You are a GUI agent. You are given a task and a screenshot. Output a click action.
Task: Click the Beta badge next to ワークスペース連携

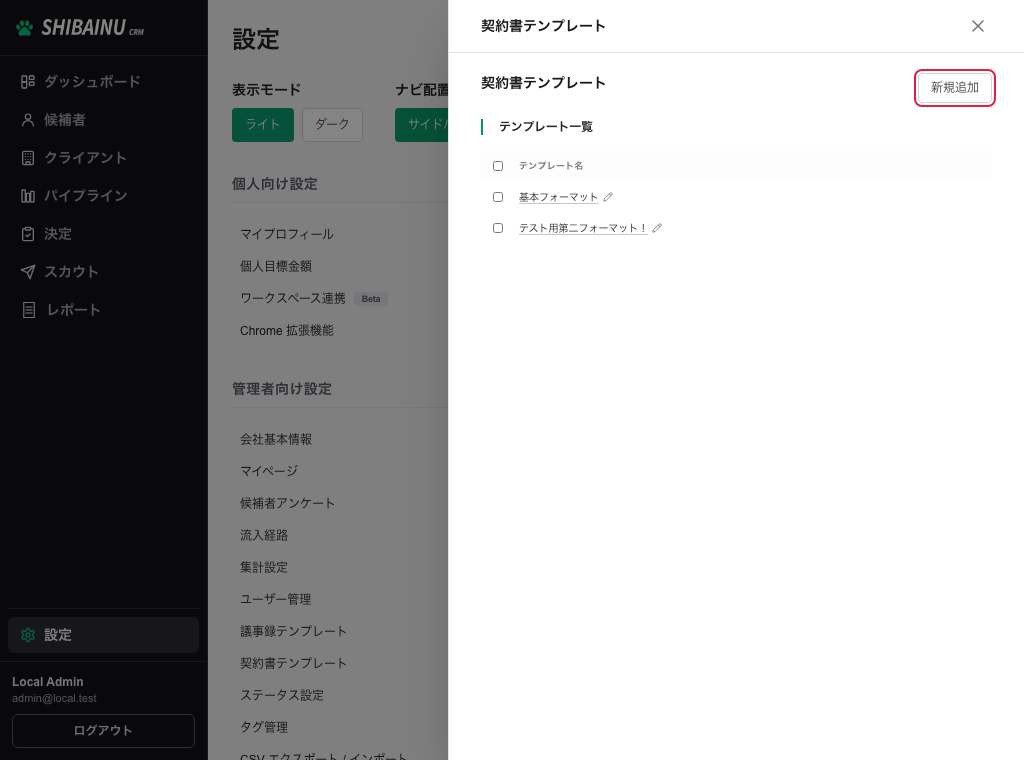(x=371, y=299)
